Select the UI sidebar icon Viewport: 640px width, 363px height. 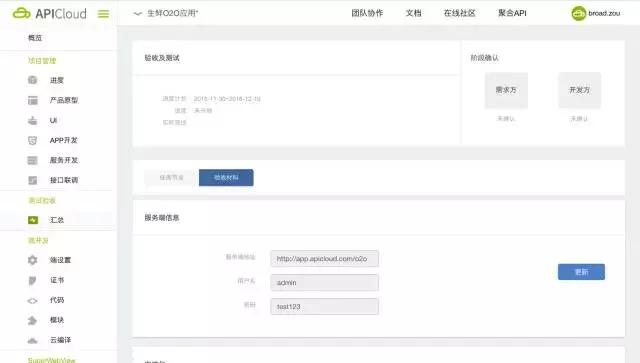[33, 120]
